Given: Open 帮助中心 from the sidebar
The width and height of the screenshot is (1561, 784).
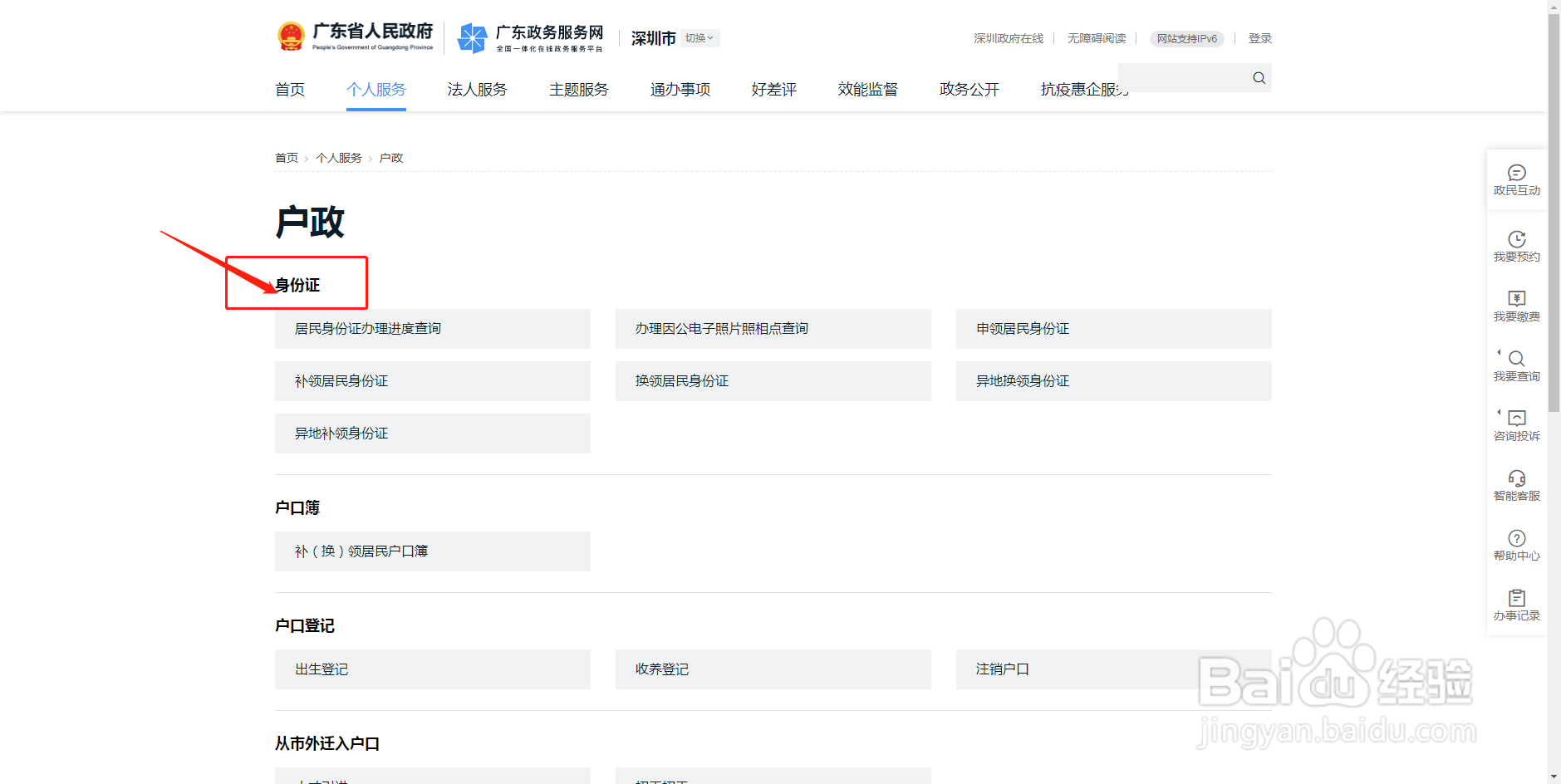Looking at the screenshot, I should pyautogui.click(x=1516, y=545).
